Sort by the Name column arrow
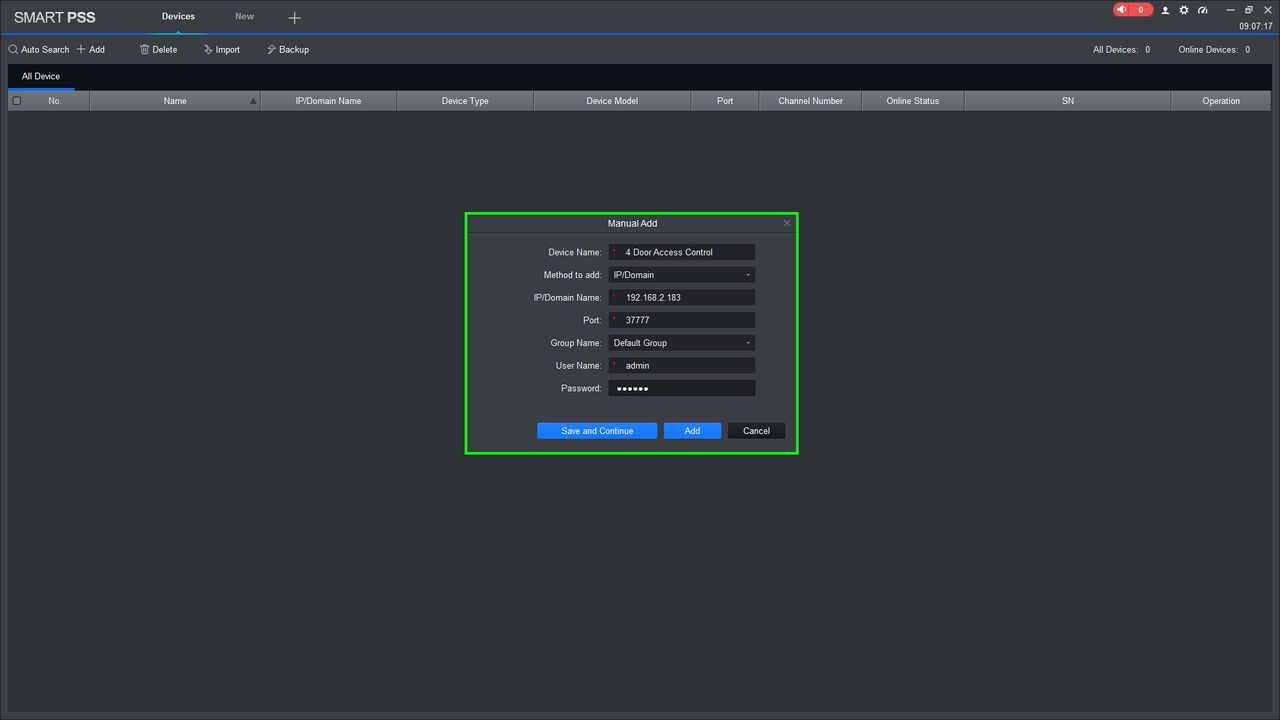Viewport: 1280px width, 720px height. (253, 101)
